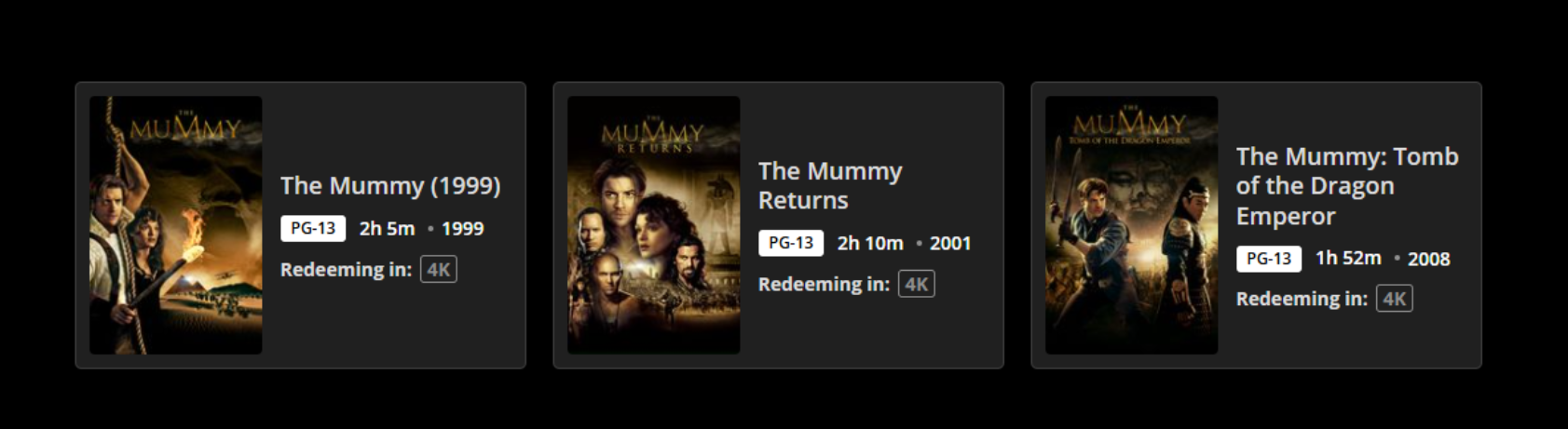The image size is (1568, 429).
Task: Click the title The Mummy (1999)
Action: coord(390,185)
